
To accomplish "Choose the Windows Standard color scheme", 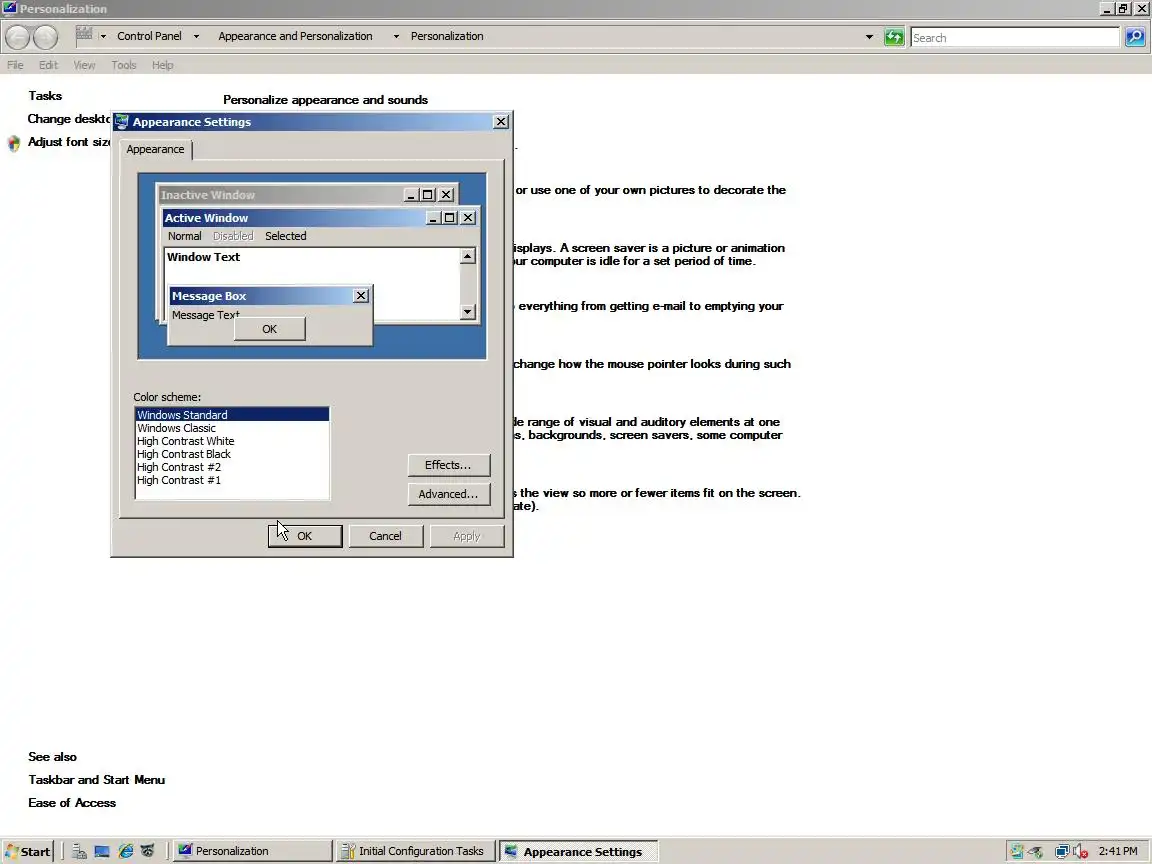I will pos(232,415).
